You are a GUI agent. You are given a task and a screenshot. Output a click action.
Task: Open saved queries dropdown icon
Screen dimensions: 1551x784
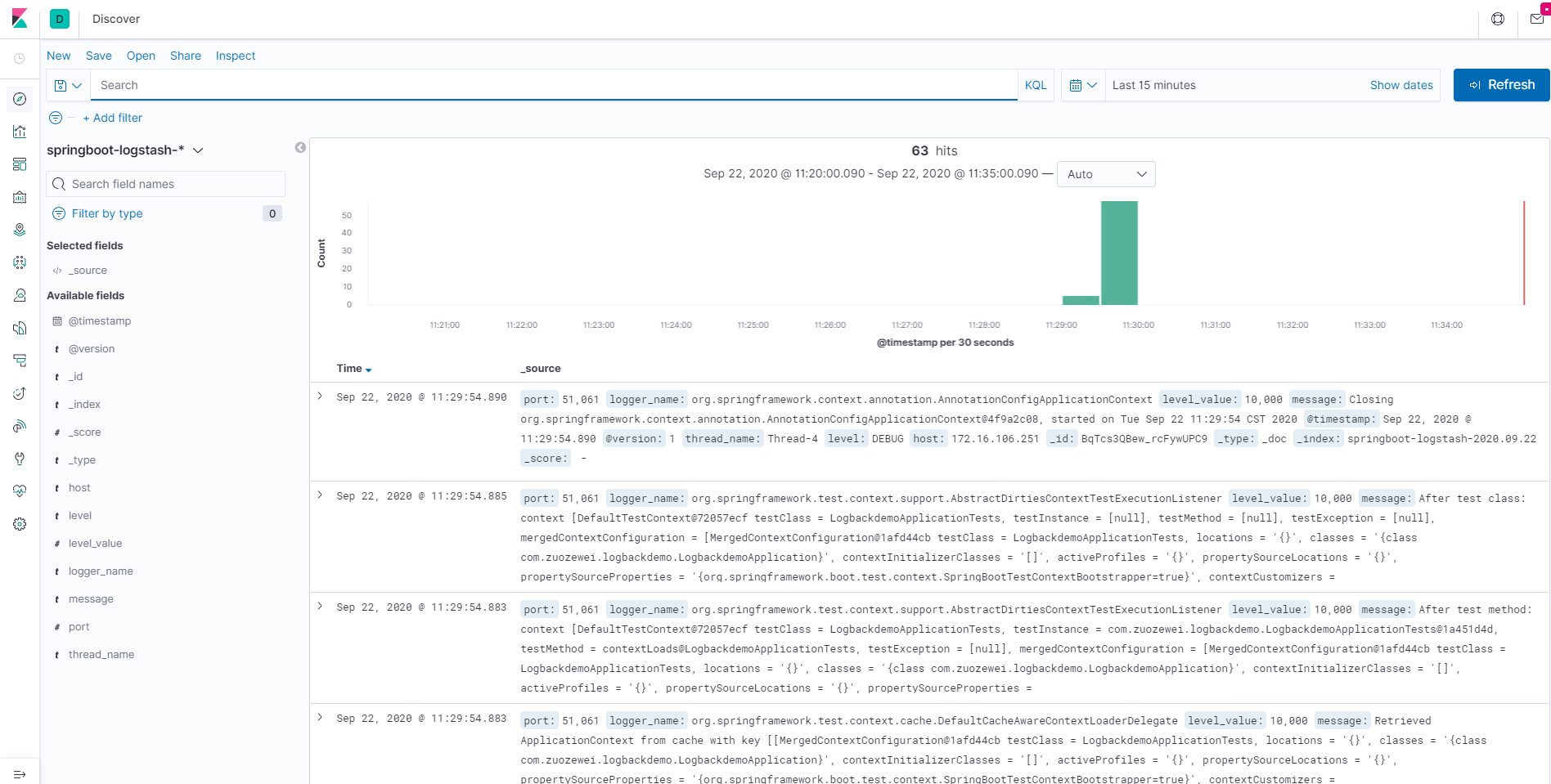point(68,85)
